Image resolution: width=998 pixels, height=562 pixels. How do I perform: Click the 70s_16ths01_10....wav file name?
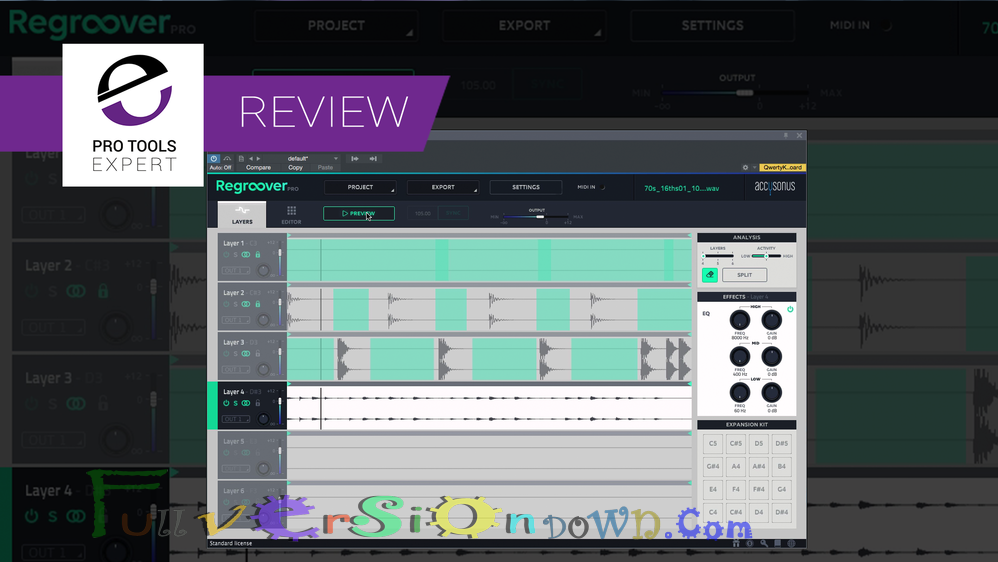tap(682, 188)
